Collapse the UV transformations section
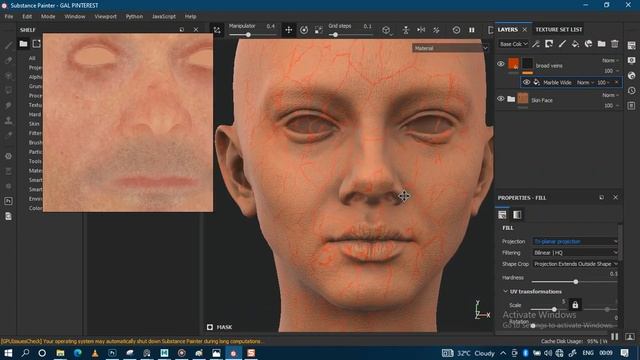 click(506, 291)
